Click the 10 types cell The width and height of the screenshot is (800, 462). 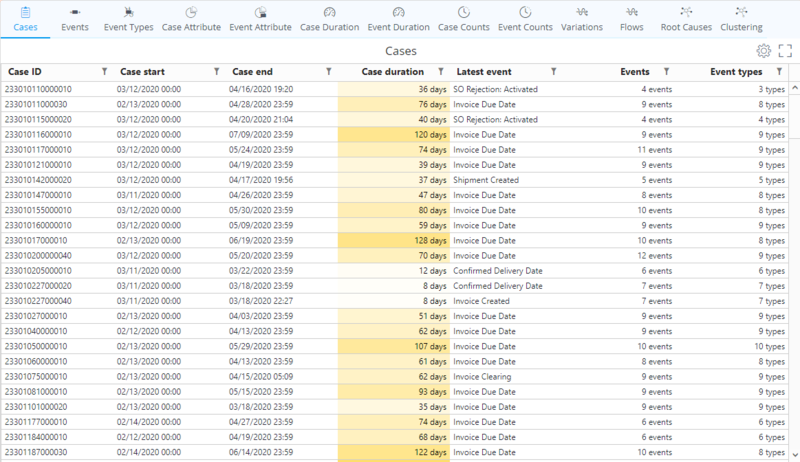(x=770, y=347)
